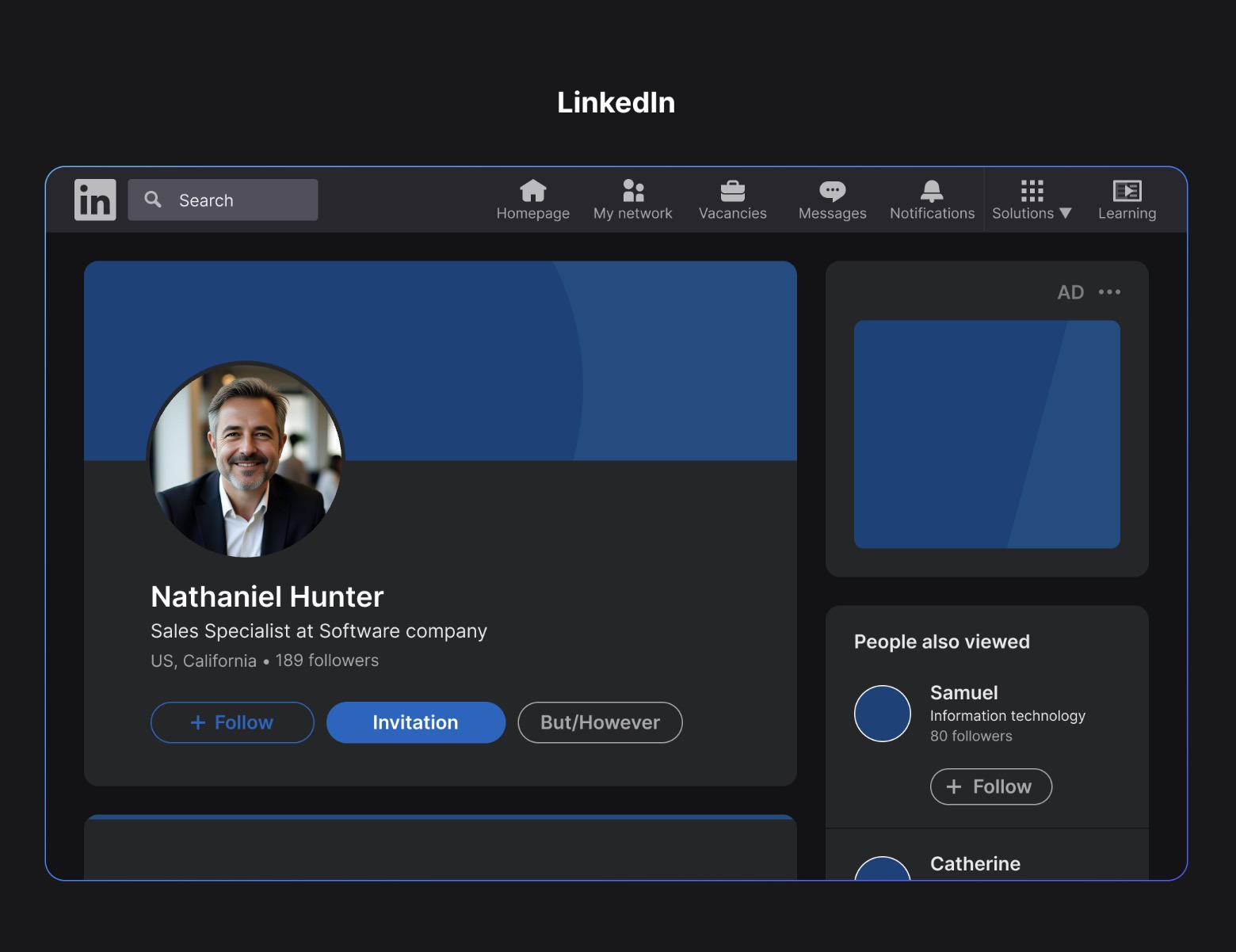
Task: Select the Learning nav label
Action: pos(1127,213)
